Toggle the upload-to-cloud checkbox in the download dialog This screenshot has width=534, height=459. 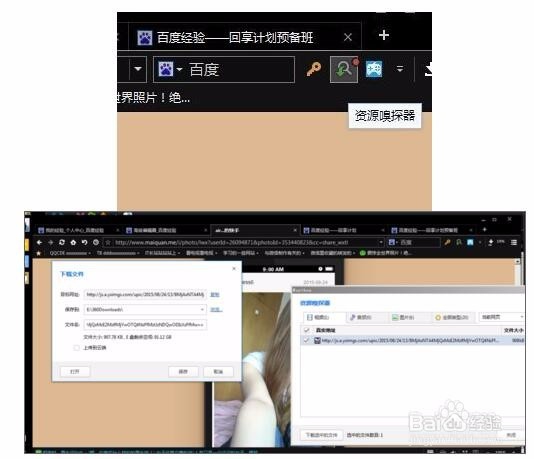(77, 348)
